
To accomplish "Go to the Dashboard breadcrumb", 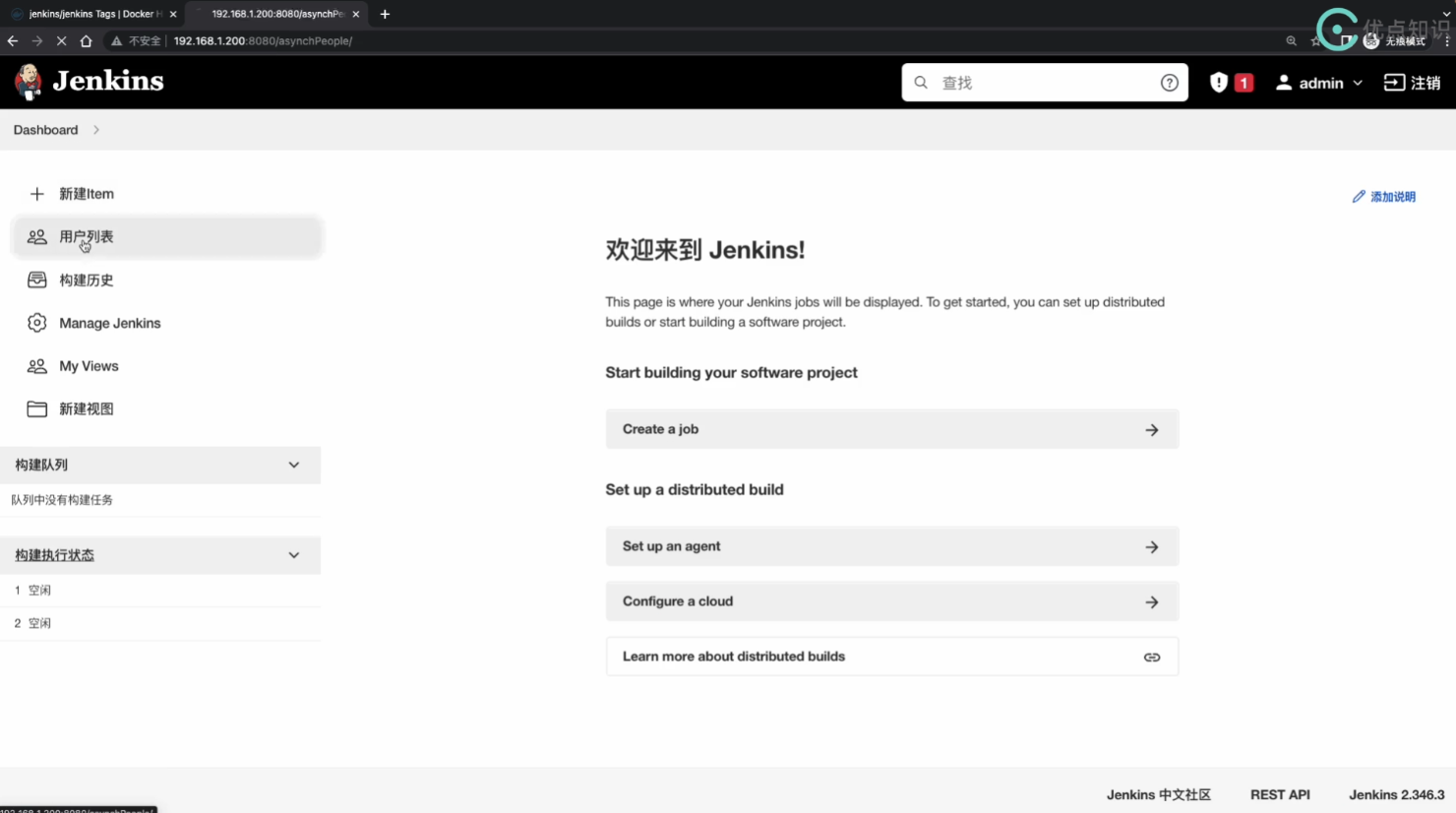I will [45, 130].
